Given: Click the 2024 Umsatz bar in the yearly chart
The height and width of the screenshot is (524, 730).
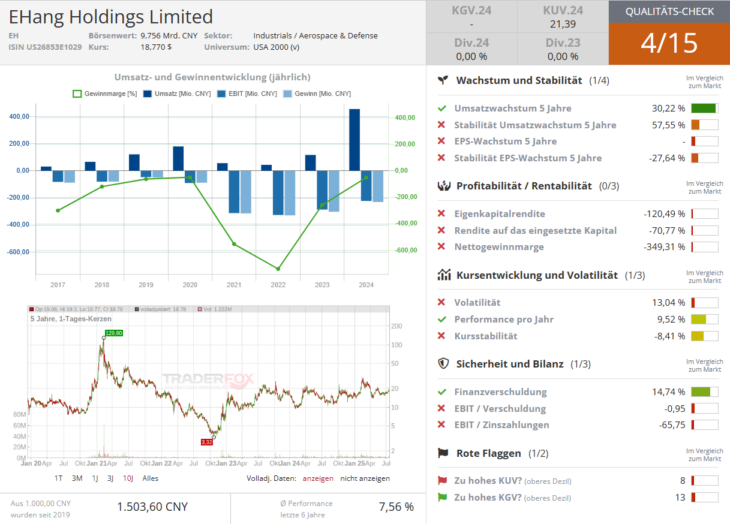Looking at the screenshot, I should pos(354,140).
